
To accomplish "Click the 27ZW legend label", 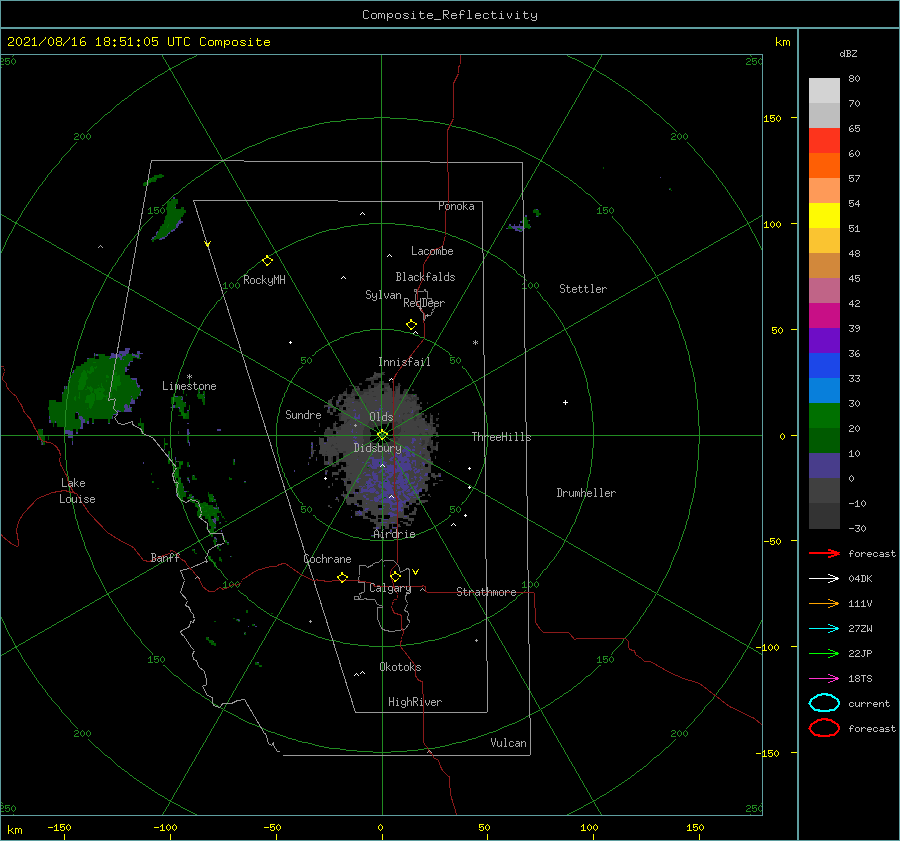I will [860, 629].
